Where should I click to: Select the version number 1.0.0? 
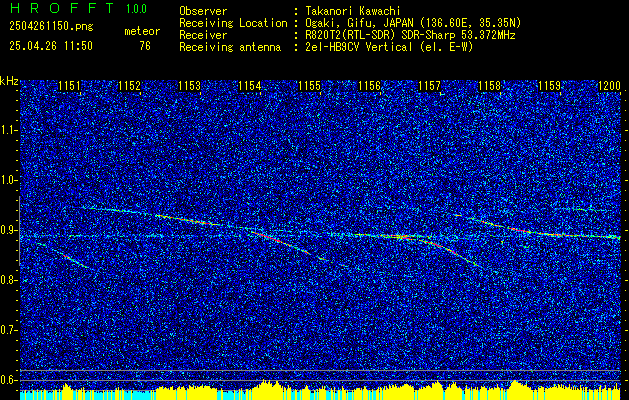[x=136, y=9]
